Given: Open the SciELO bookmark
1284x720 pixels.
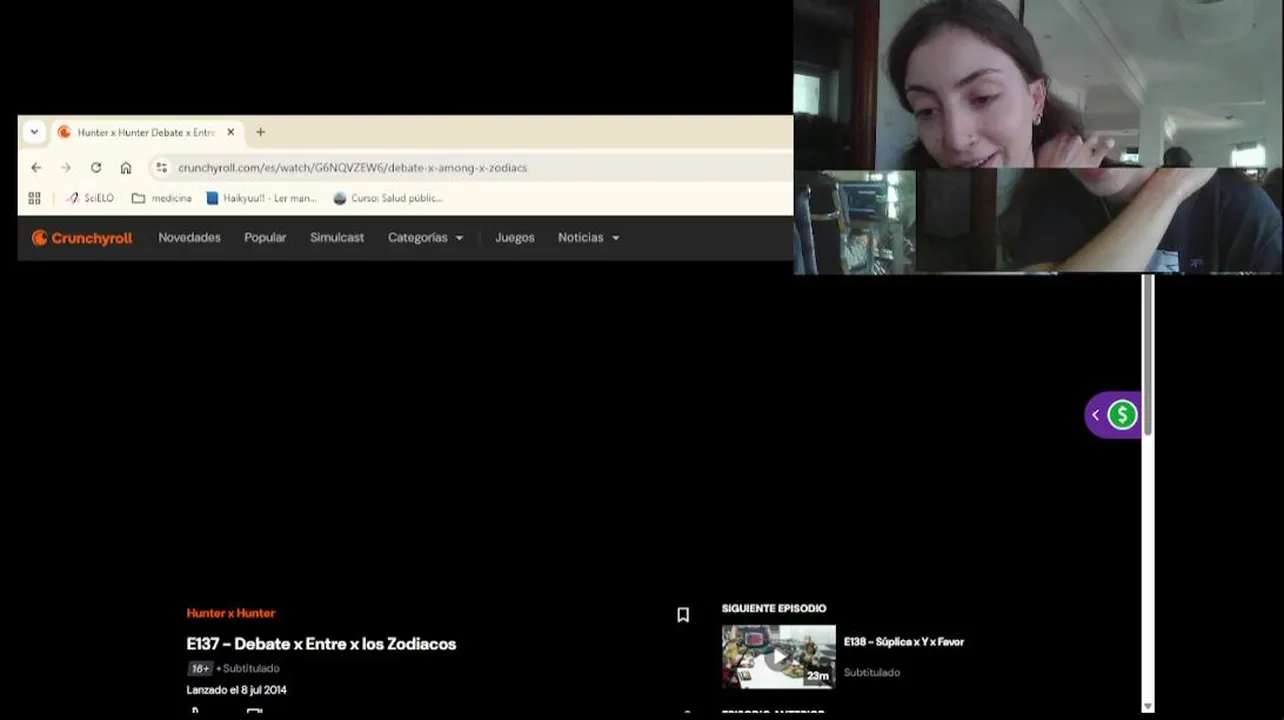Looking at the screenshot, I should click(90, 198).
